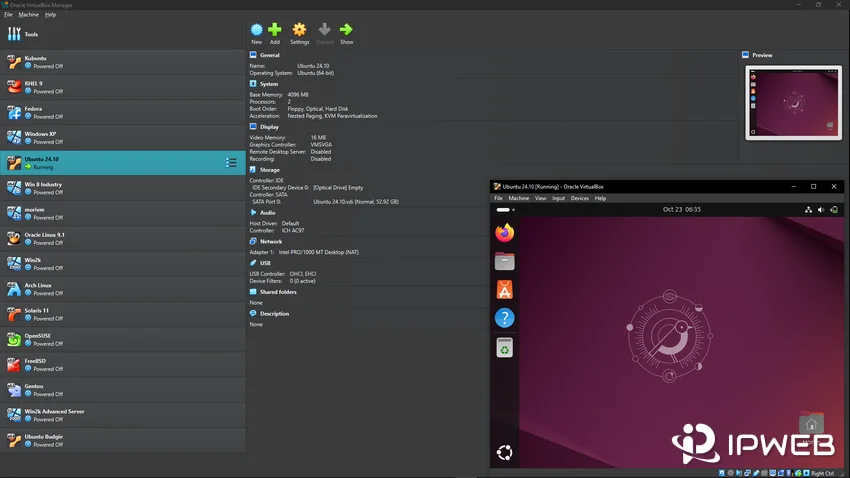Click the FreeBSD machine icon
Screen dimensions: 850x478
[14, 365]
